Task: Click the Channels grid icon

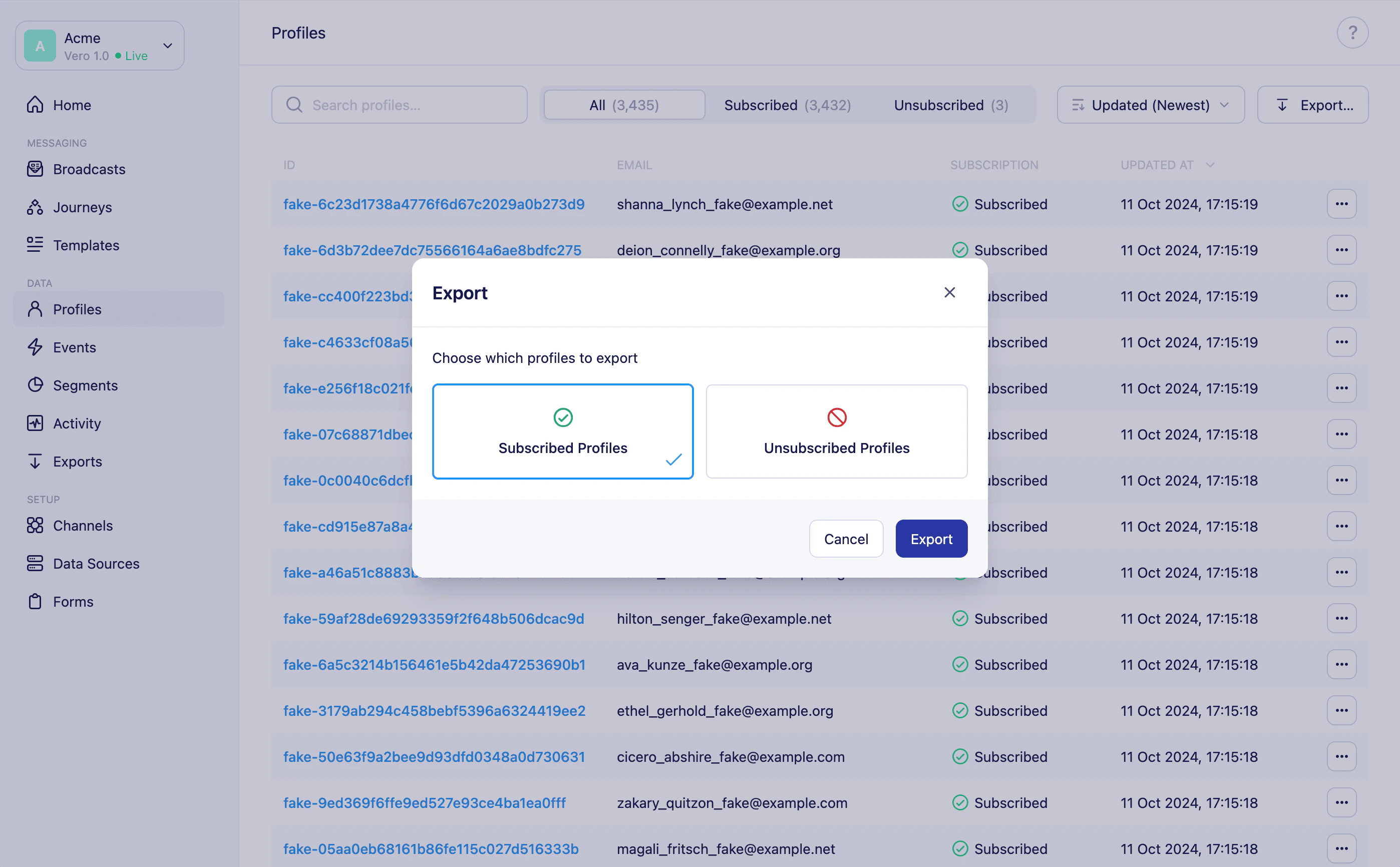Action: tap(35, 525)
